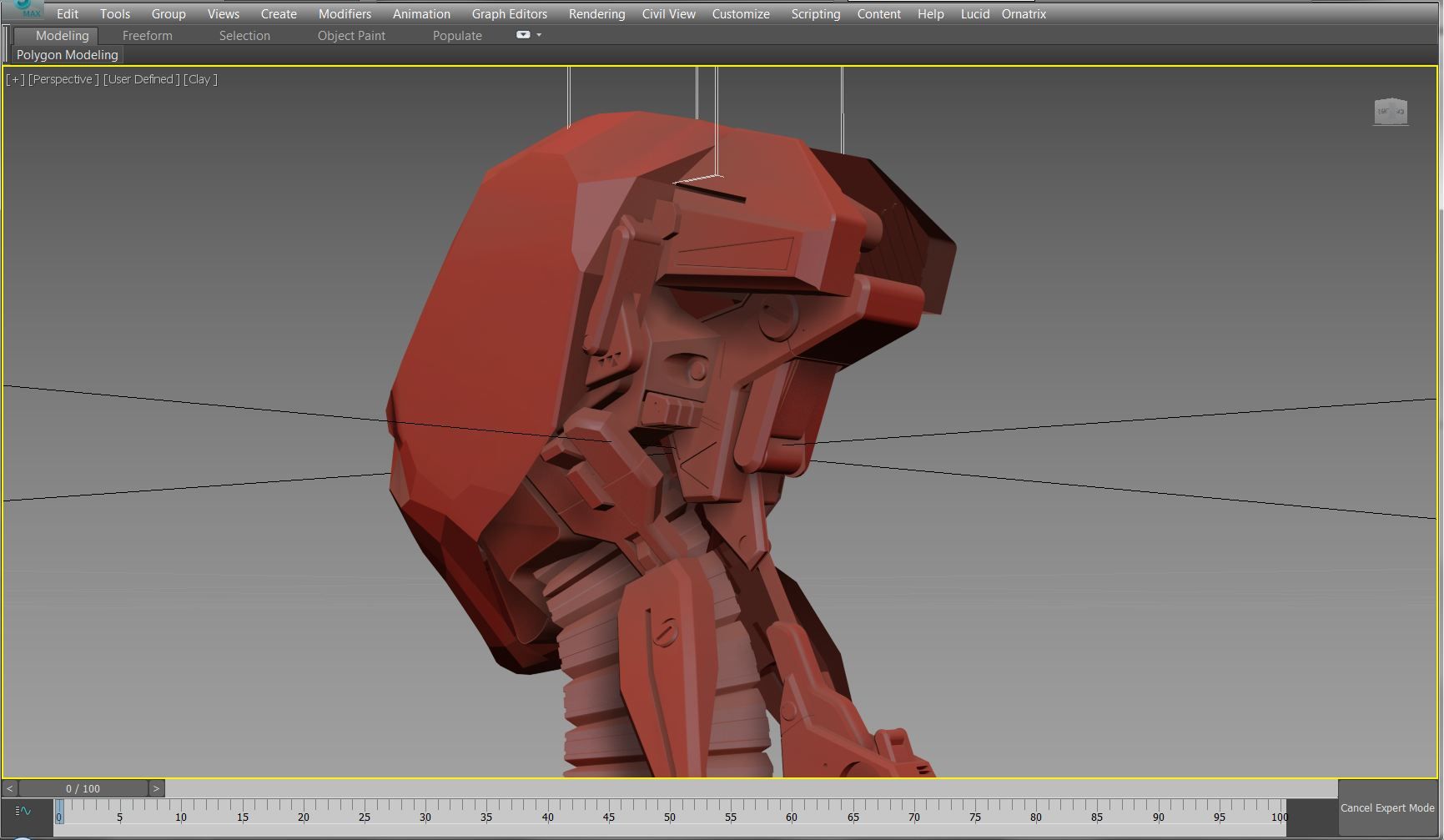Open the User Defined quality menu
Viewport: 1444px width, 840px height.
point(141,79)
